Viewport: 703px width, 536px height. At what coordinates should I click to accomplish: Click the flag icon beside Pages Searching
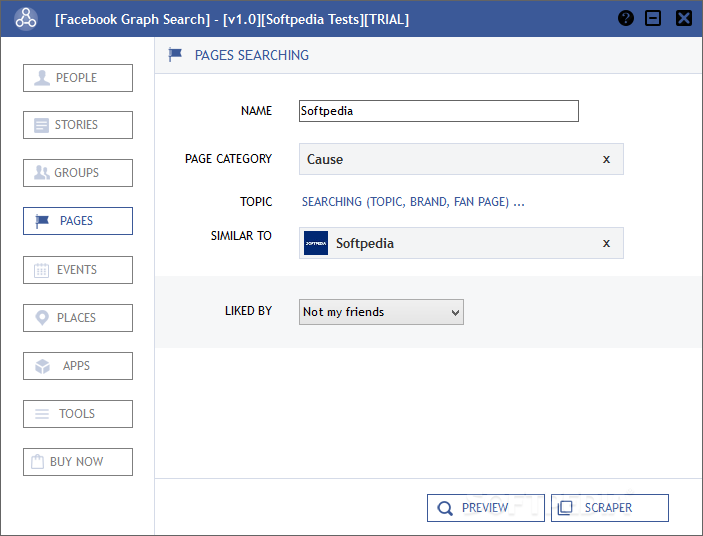tap(175, 55)
